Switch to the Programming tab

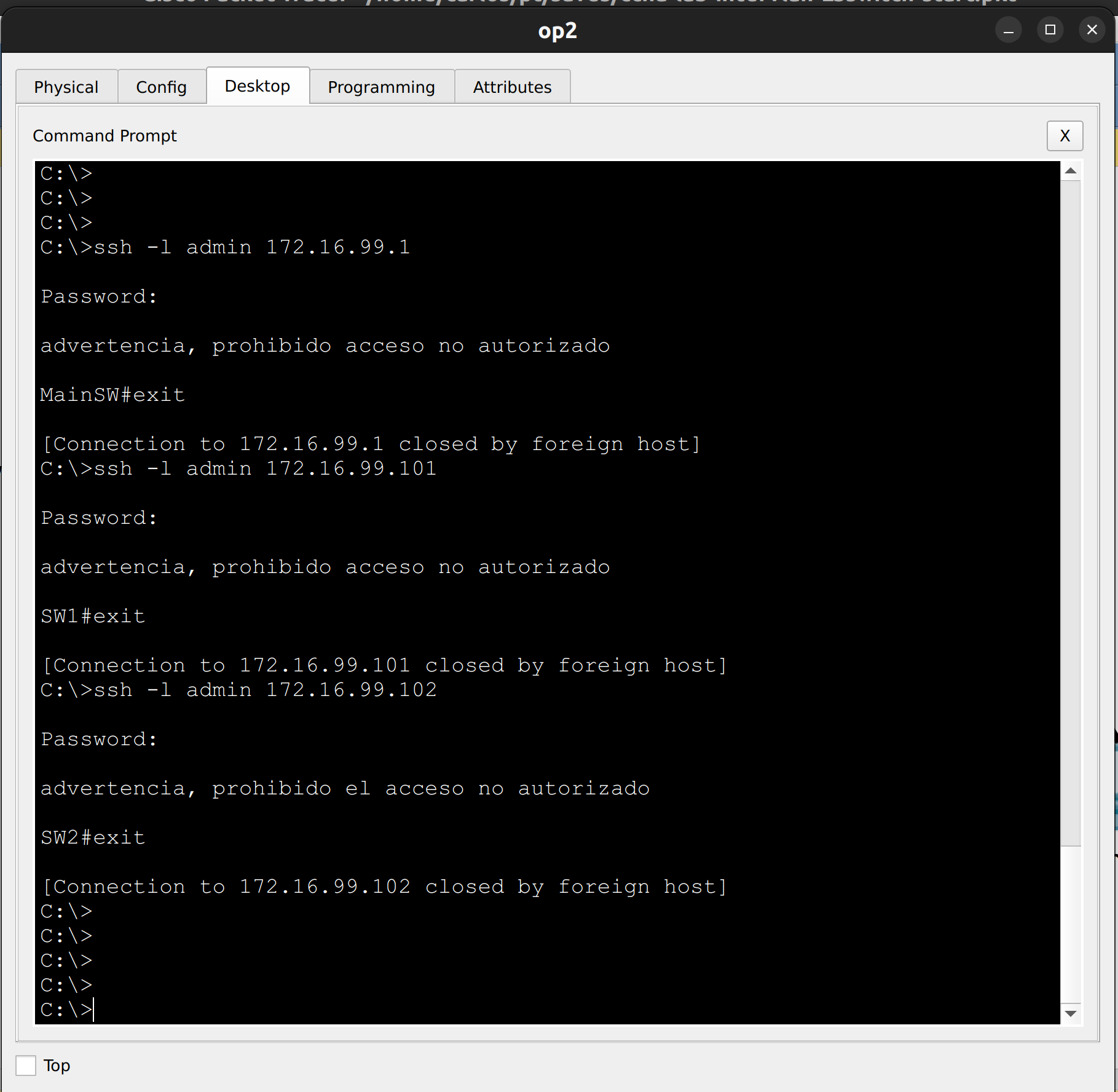click(x=381, y=86)
